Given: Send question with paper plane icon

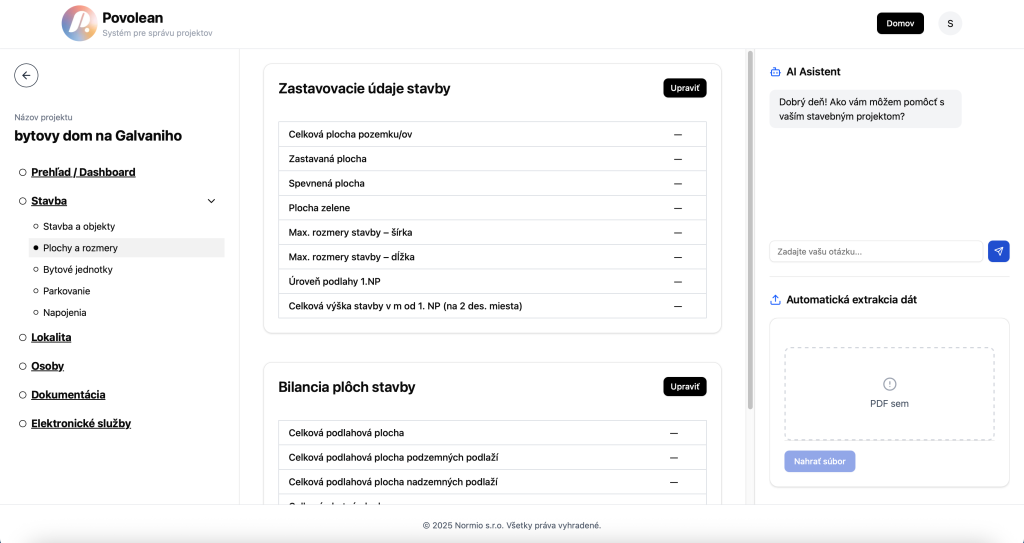Looking at the screenshot, I should click(999, 252).
